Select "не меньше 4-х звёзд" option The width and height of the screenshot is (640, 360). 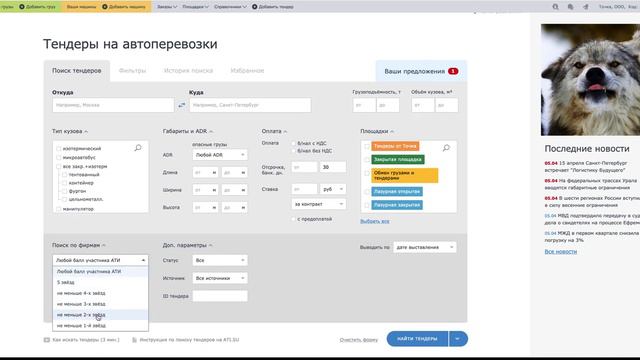(100, 293)
